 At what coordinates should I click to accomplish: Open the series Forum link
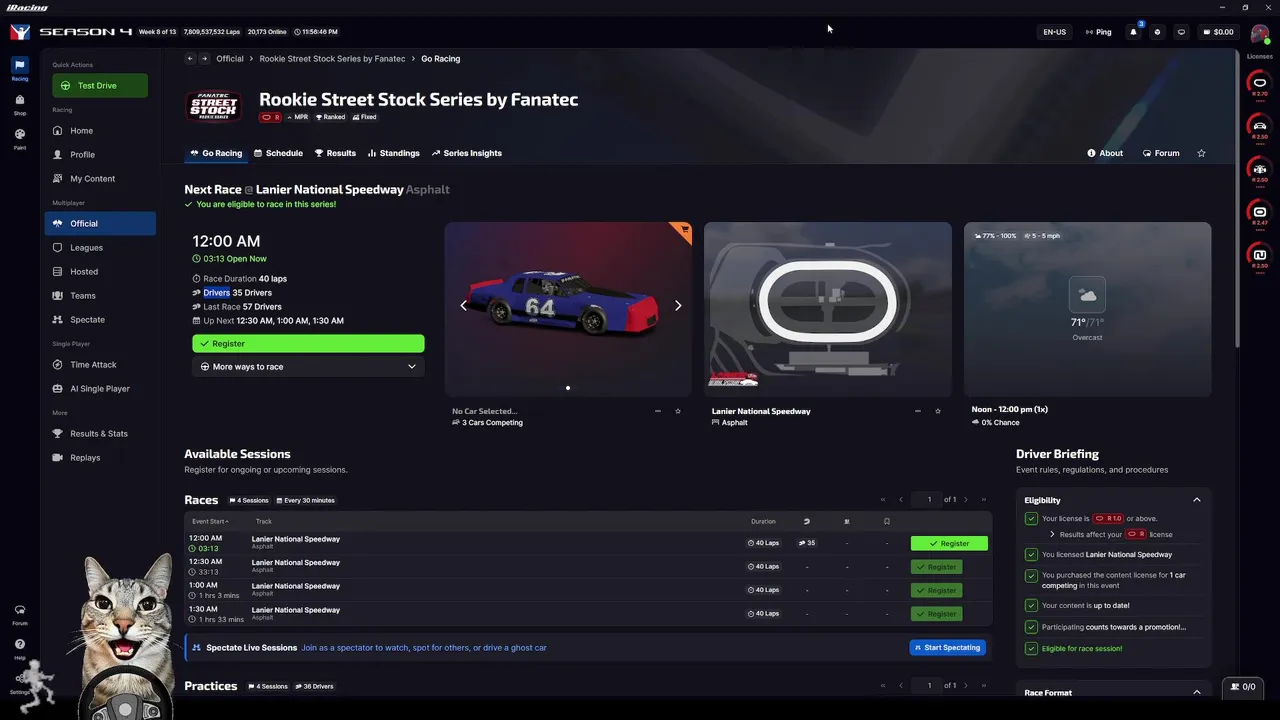pyautogui.click(x=1161, y=153)
